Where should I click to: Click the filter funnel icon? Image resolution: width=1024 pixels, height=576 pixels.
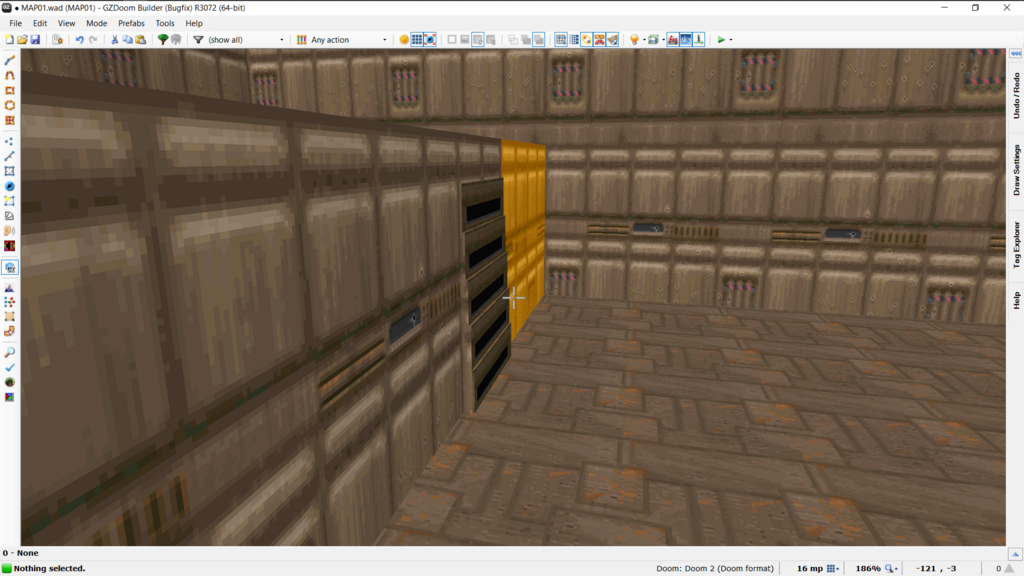tap(199, 40)
